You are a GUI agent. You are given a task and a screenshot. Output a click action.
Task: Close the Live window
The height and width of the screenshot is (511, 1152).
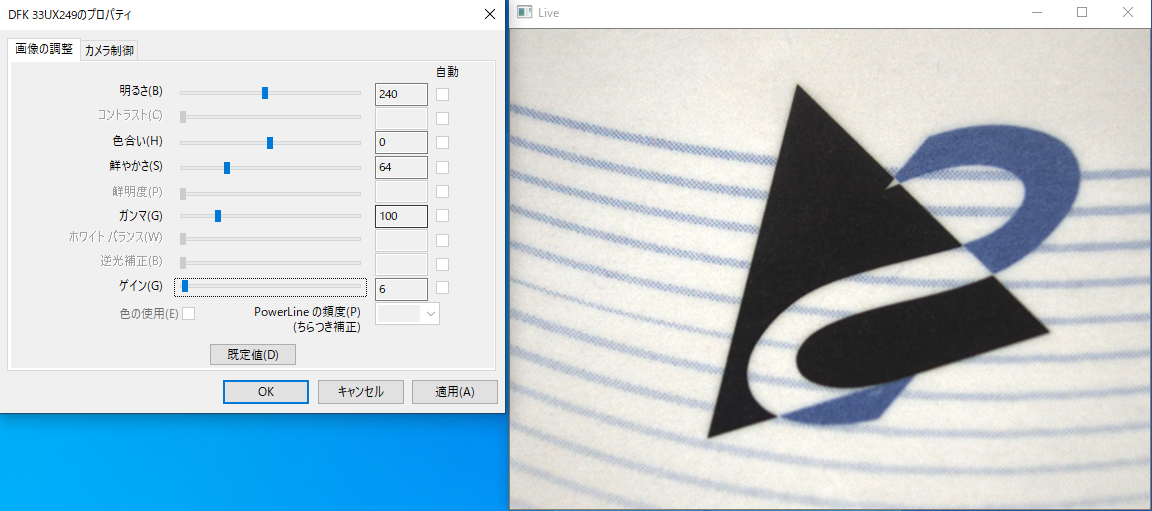(1128, 12)
